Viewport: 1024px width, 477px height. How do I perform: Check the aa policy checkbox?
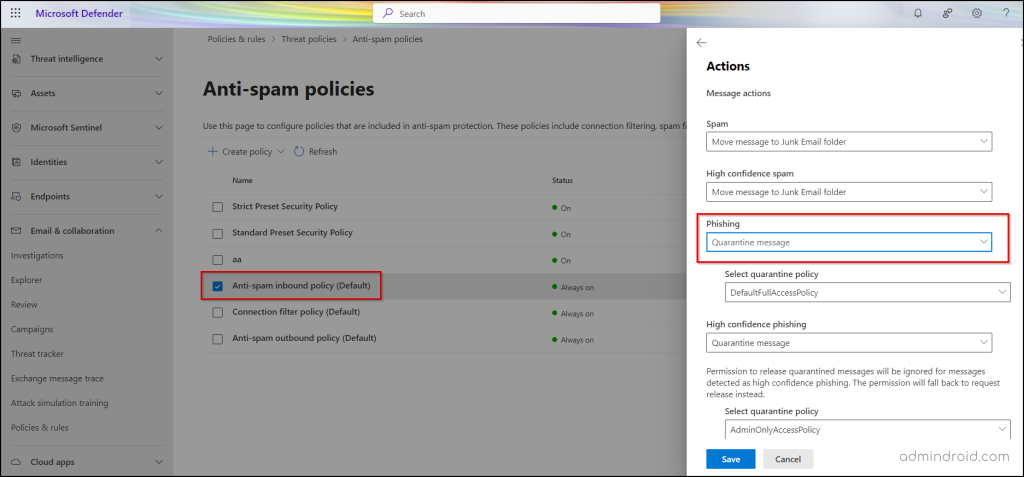pyautogui.click(x=217, y=259)
